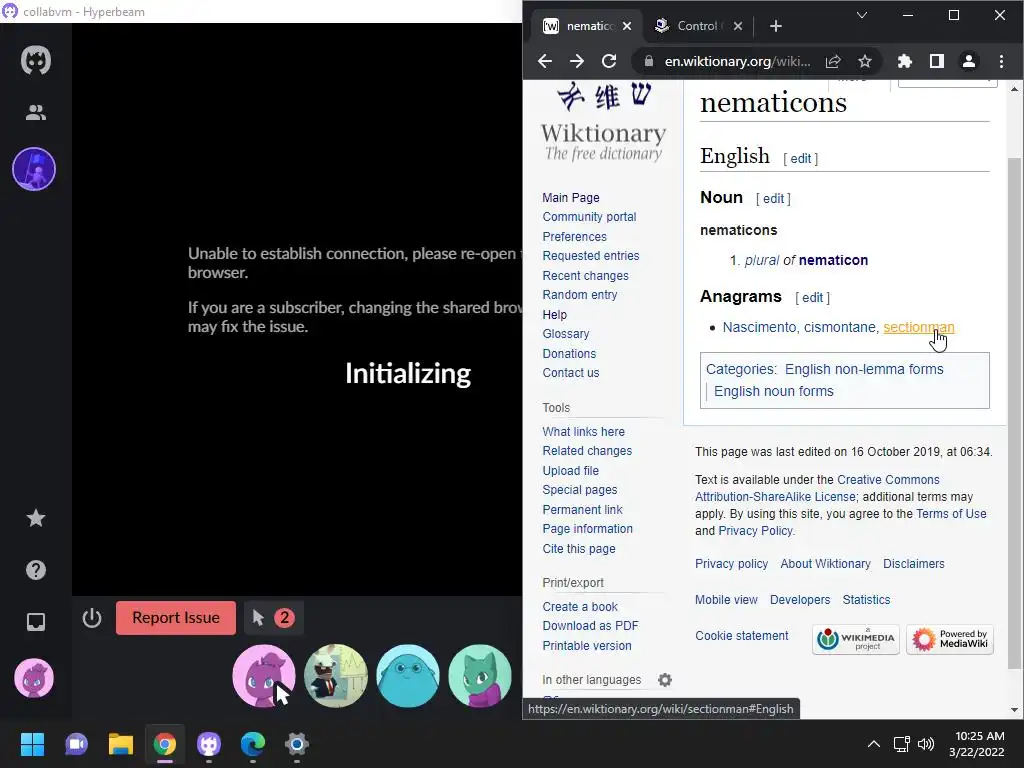Open the Chrome three-dot menu
The height and width of the screenshot is (768, 1024).
tap(1001, 61)
